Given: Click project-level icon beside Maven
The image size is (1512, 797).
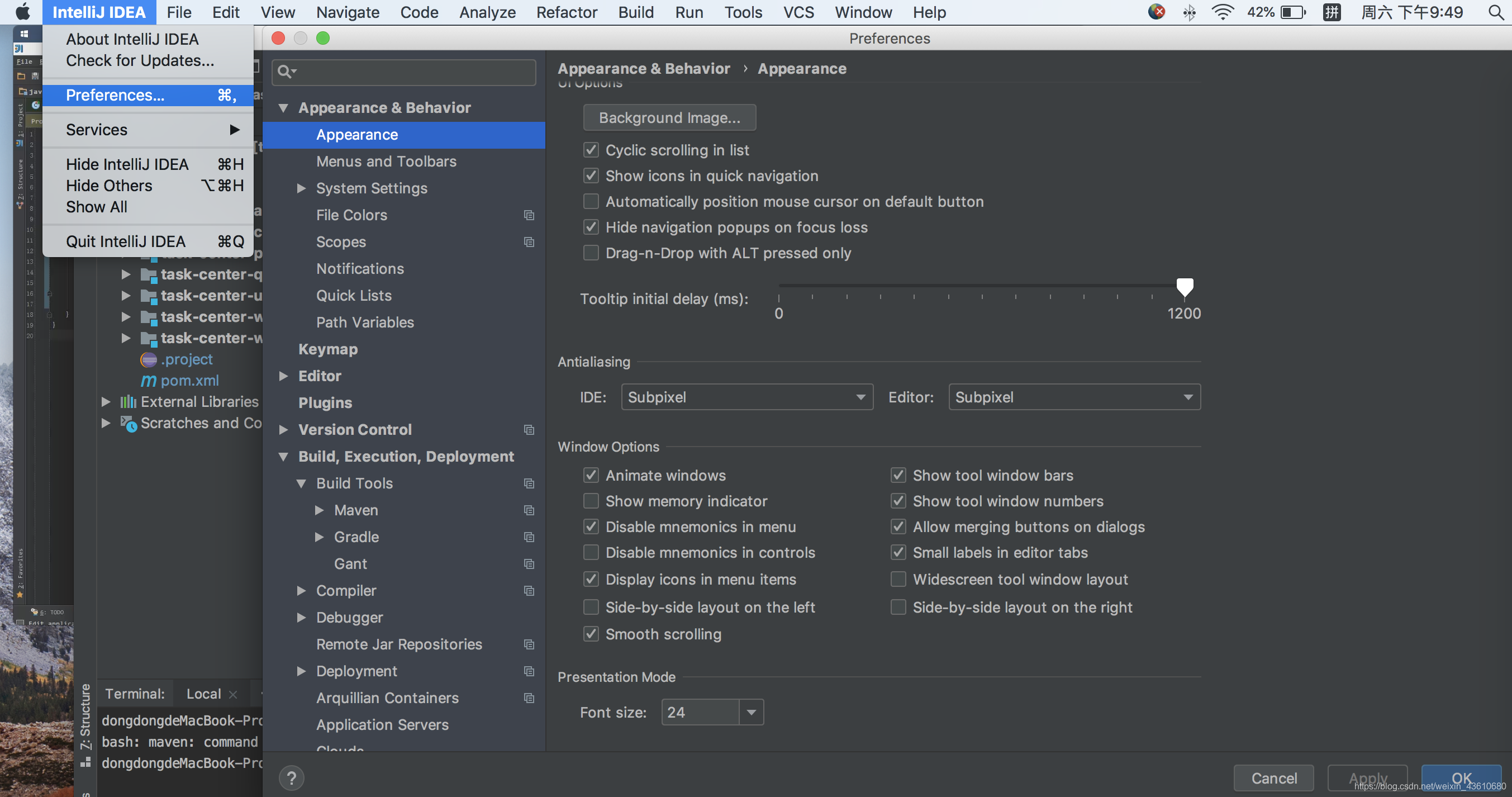Looking at the screenshot, I should point(529,510).
